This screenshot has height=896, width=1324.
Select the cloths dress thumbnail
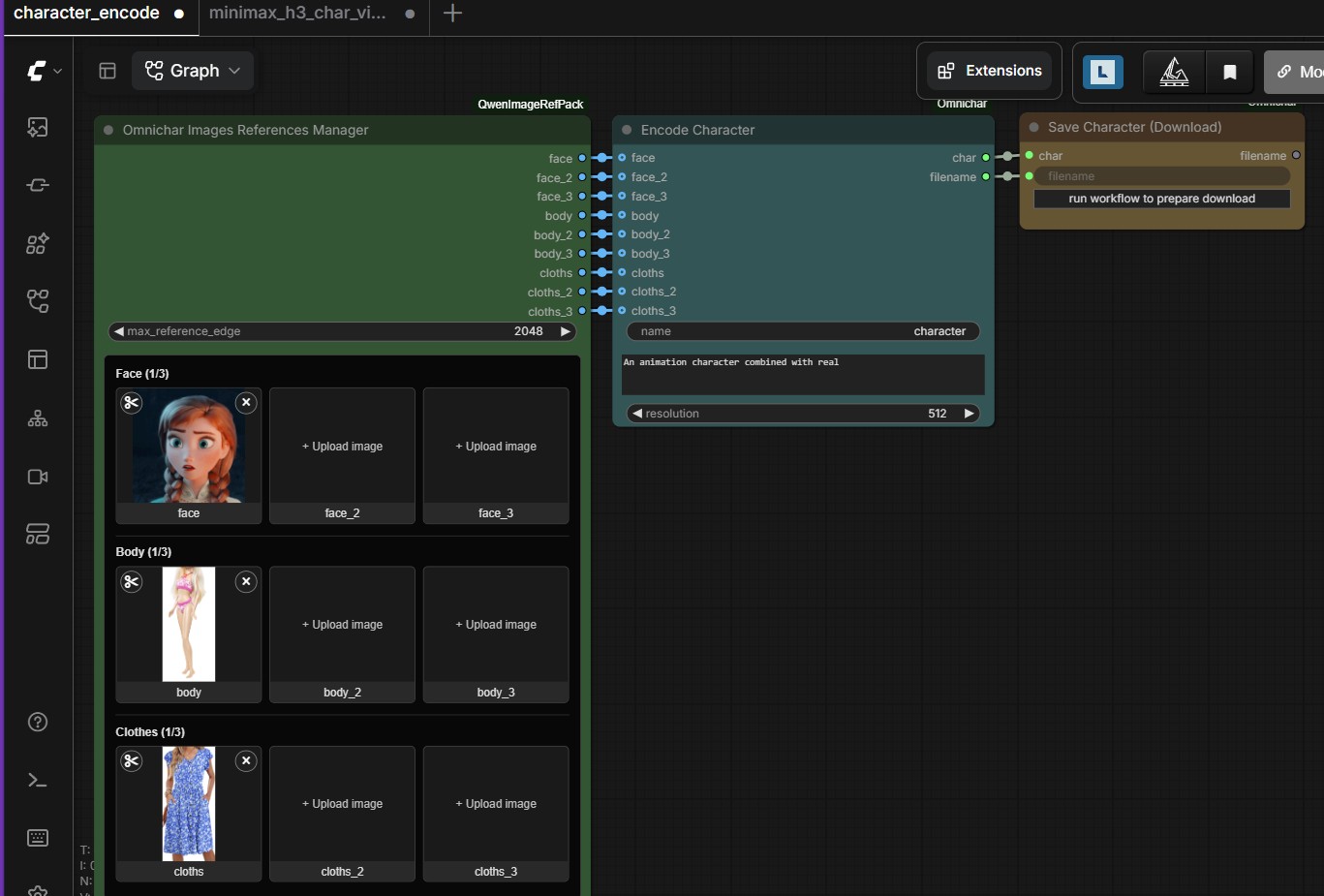point(189,804)
